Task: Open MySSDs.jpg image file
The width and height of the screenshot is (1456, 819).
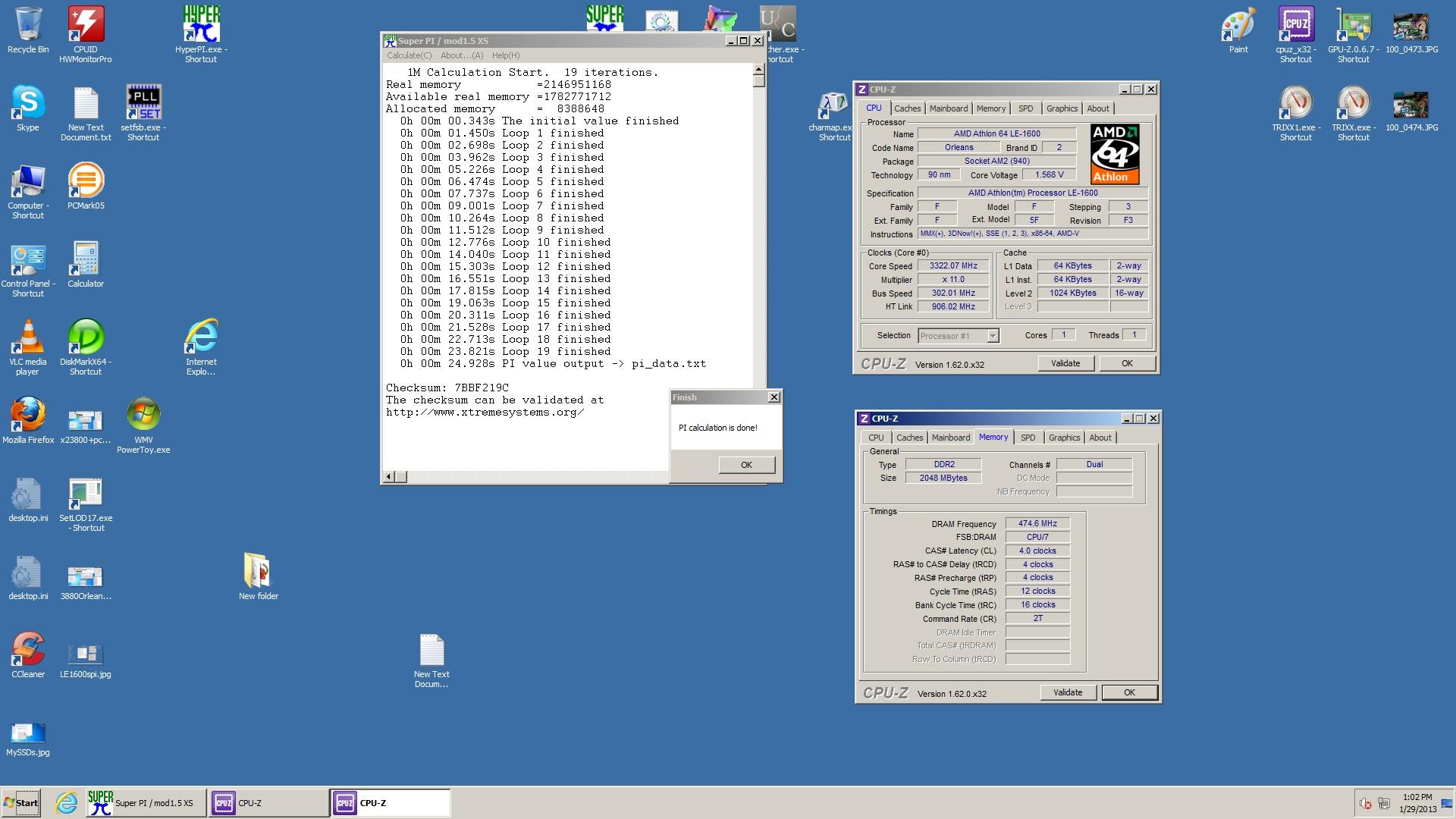Action: (28, 739)
